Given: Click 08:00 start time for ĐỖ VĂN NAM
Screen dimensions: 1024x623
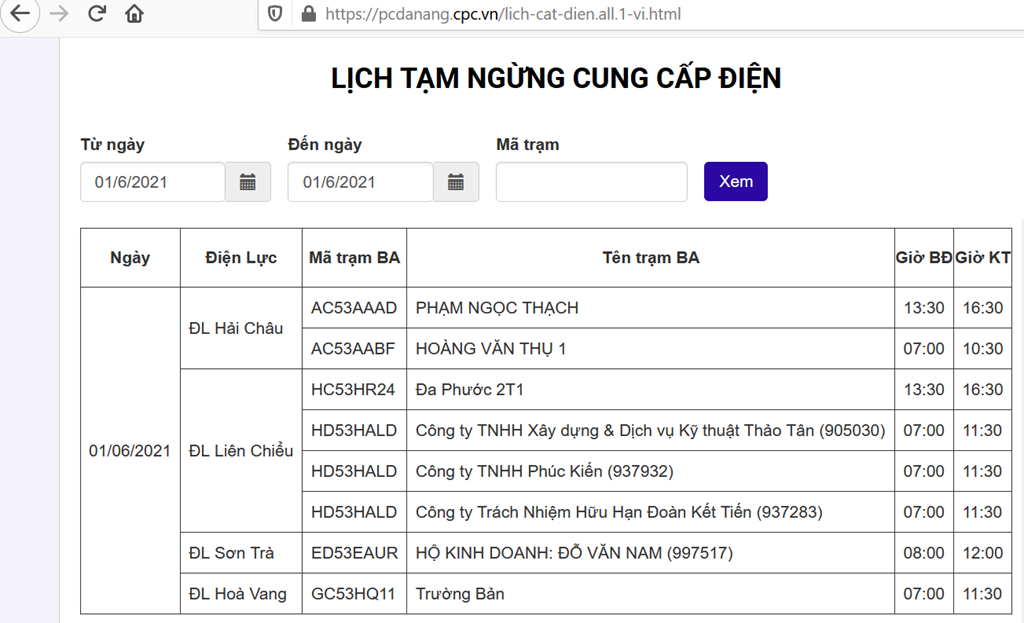Looking at the screenshot, I should [x=923, y=552].
